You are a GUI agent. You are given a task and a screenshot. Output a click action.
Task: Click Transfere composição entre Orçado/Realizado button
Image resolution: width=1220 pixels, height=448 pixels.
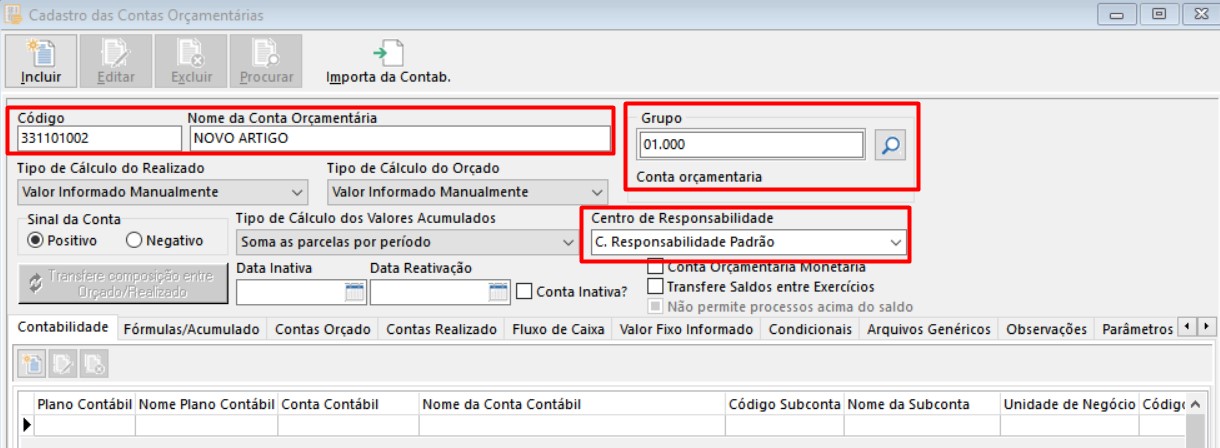click(x=122, y=284)
